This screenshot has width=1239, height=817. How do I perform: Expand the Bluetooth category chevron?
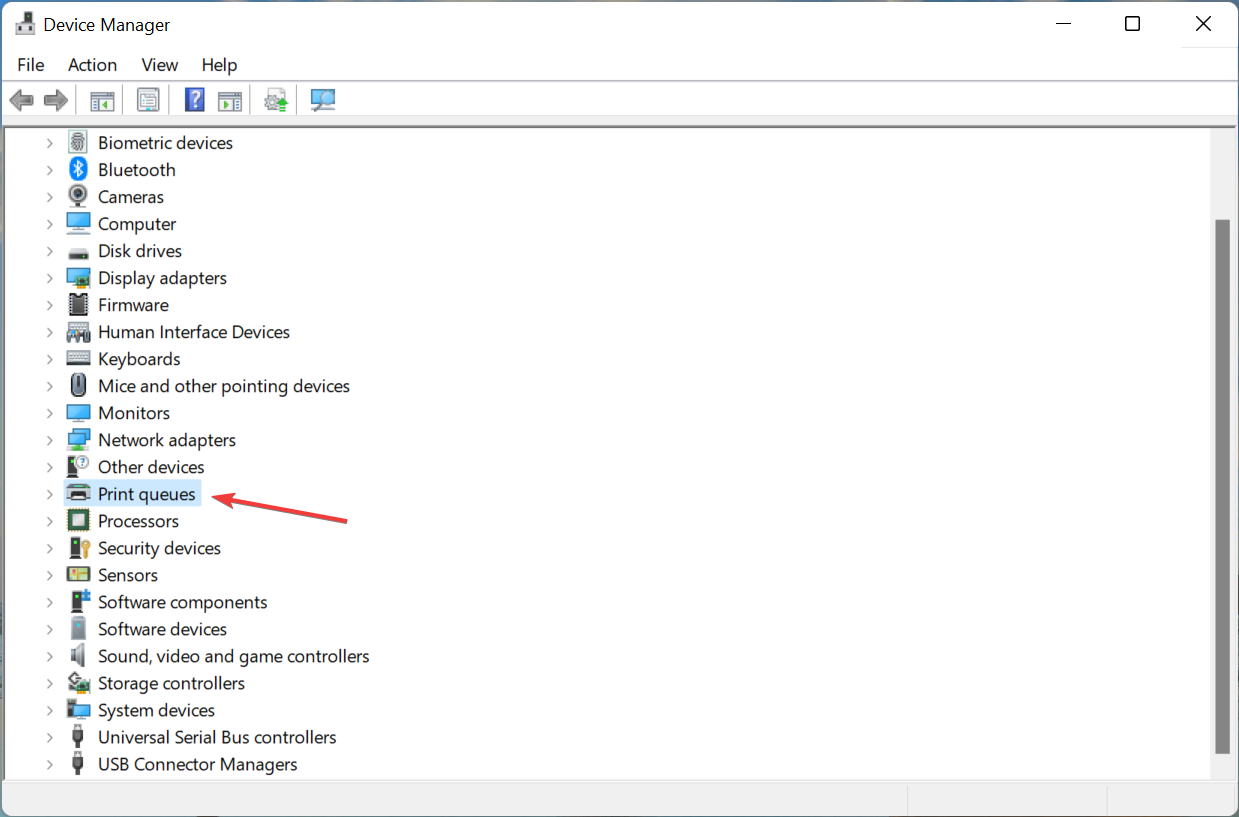(x=49, y=170)
